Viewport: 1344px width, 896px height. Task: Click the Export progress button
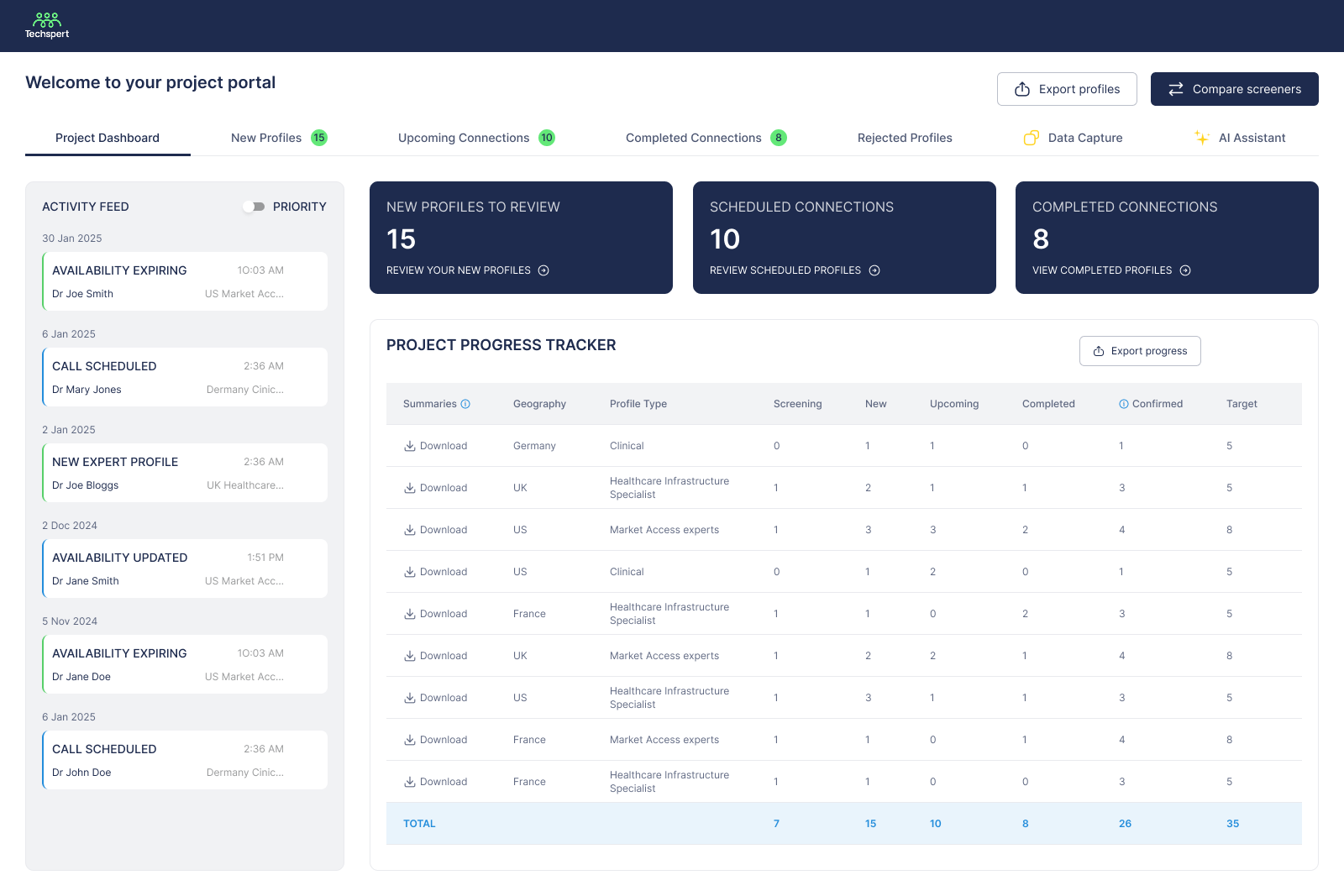[1140, 351]
